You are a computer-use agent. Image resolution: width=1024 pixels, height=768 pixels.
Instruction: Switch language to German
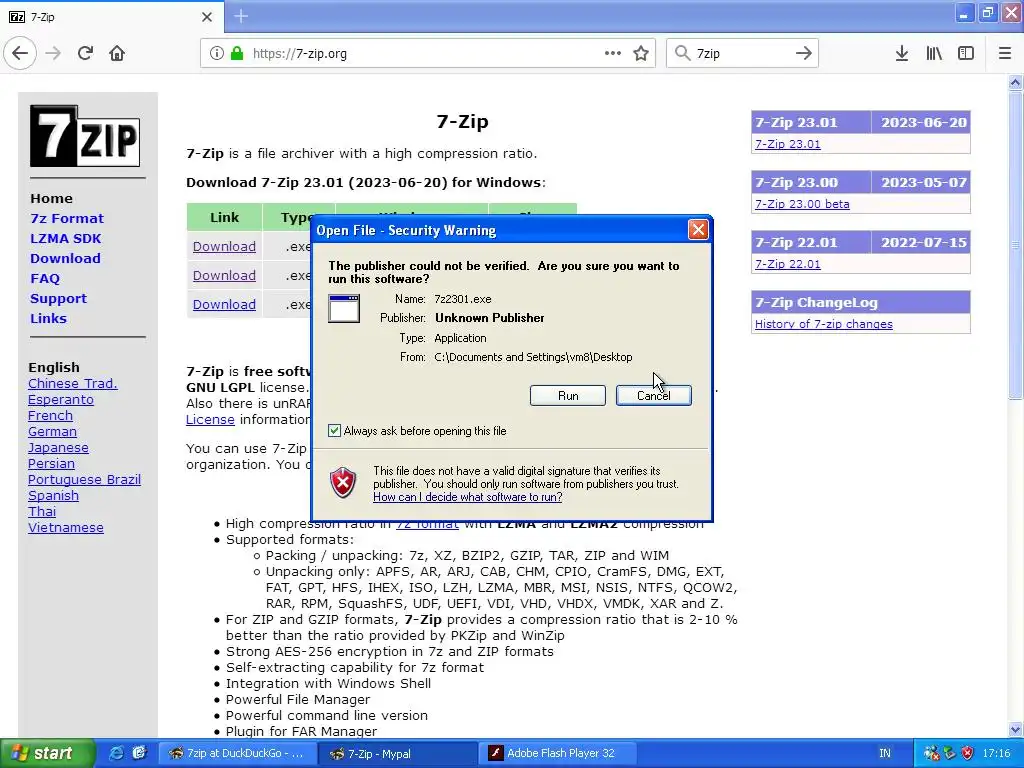pyautogui.click(x=52, y=432)
